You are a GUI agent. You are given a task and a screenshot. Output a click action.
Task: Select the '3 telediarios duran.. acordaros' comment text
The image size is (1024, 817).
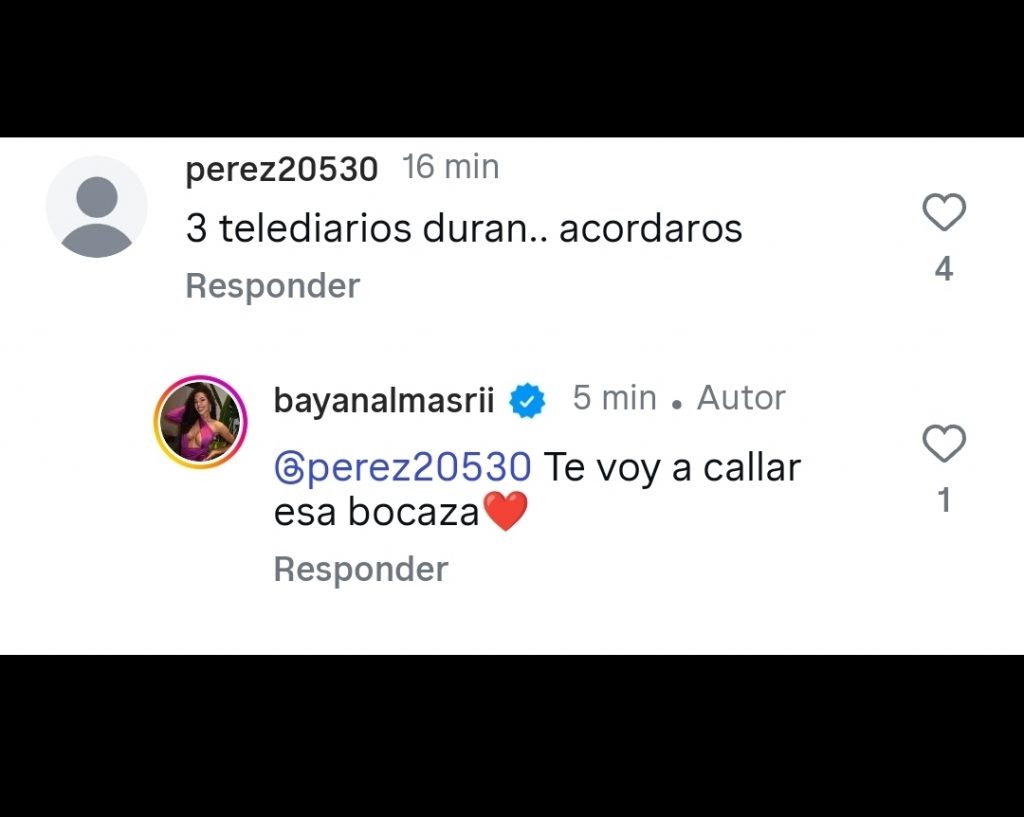[x=464, y=229]
